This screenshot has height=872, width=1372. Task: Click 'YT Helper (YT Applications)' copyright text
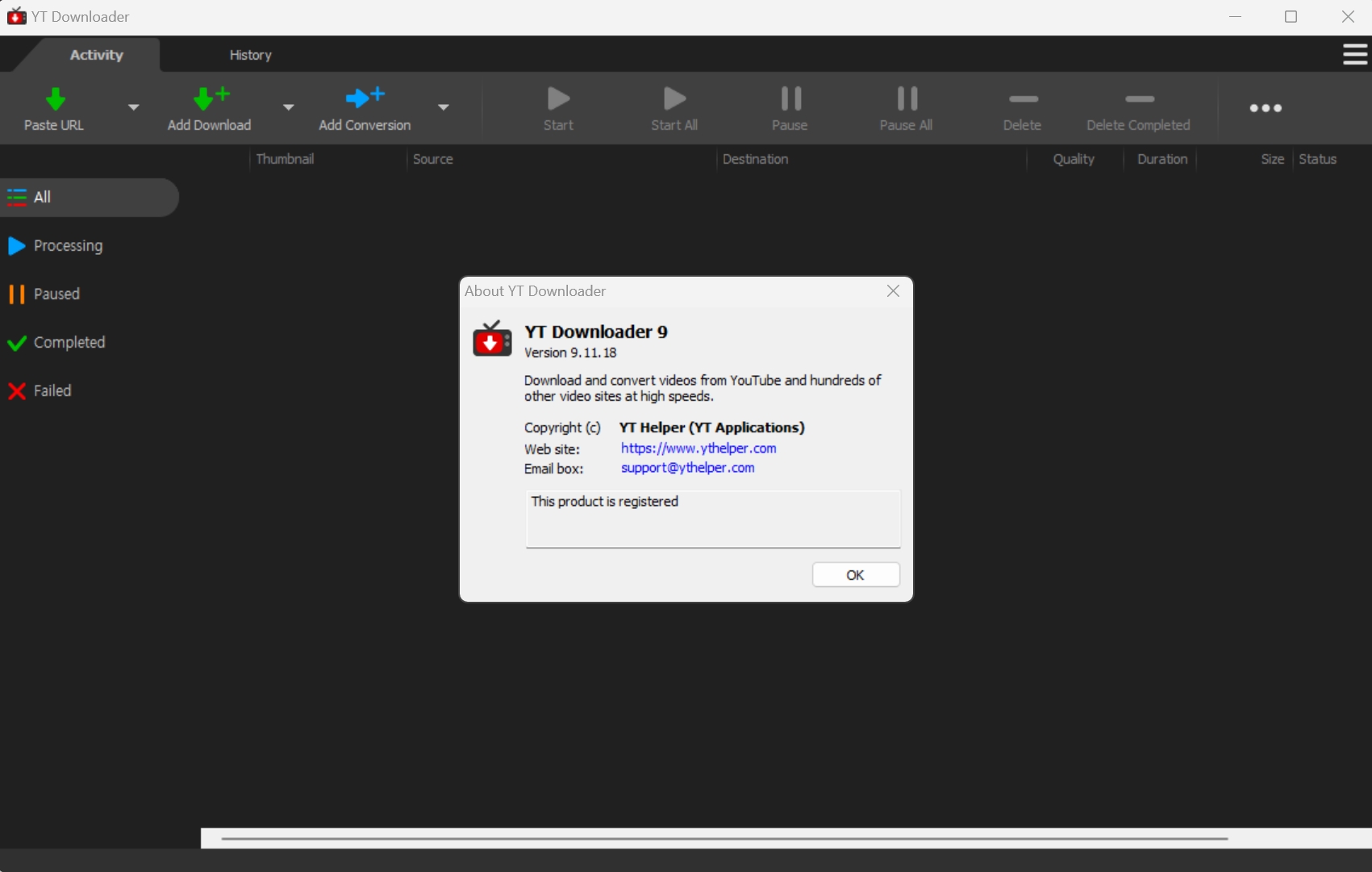click(712, 428)
